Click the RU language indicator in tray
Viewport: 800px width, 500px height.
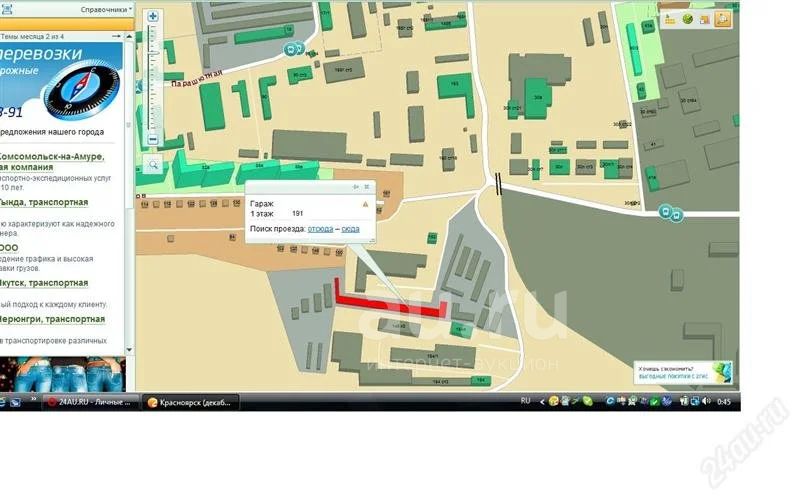525,401
